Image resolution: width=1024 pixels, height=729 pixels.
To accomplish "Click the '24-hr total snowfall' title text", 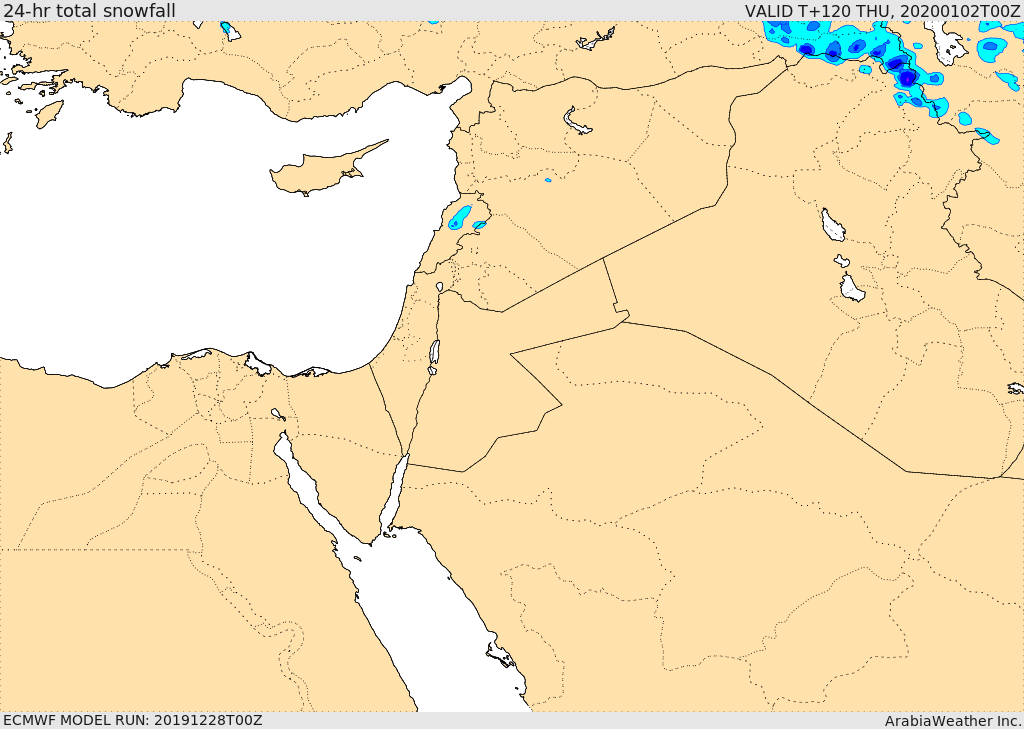I will coord(89,10).
